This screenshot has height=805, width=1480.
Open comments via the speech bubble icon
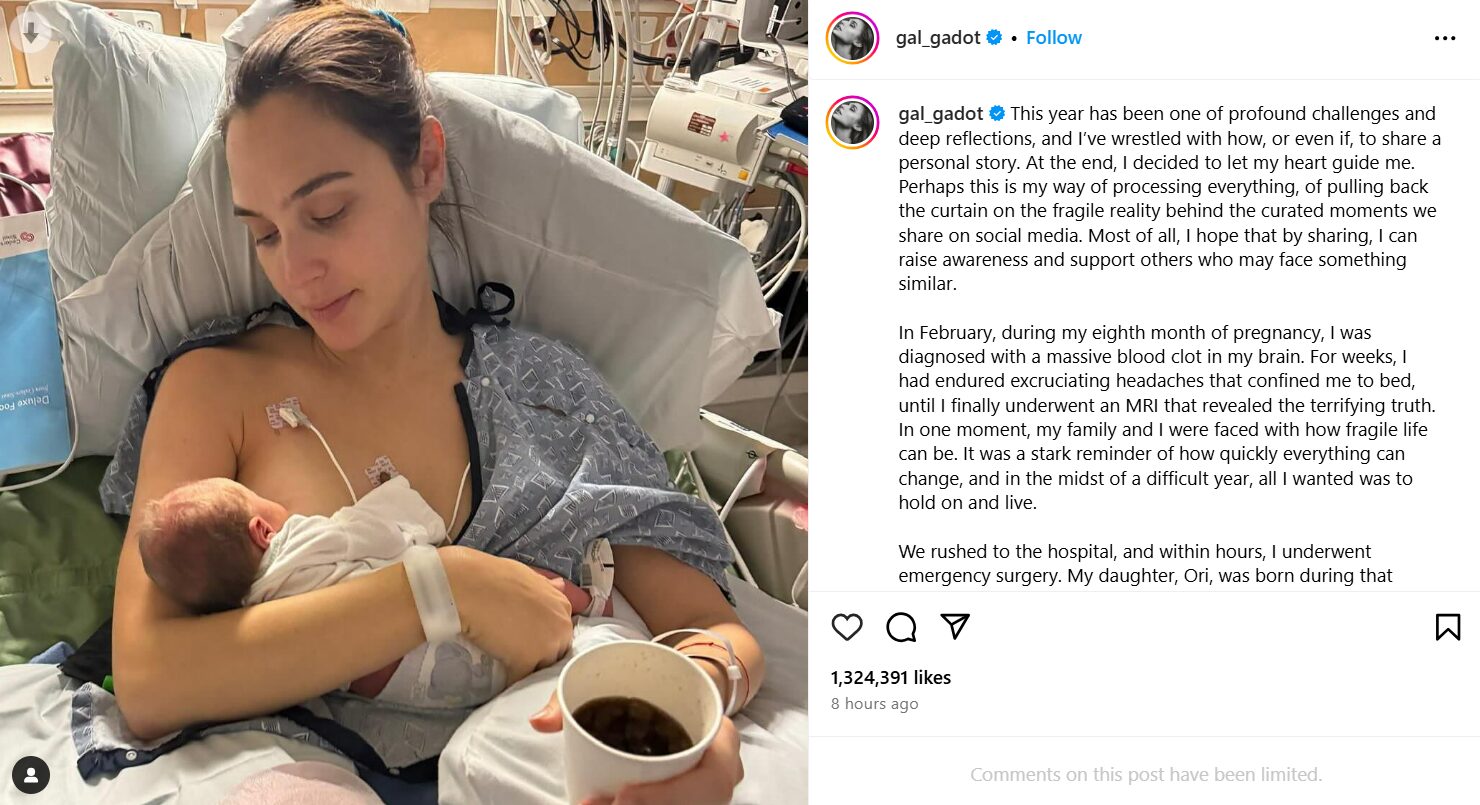point(901,627)
